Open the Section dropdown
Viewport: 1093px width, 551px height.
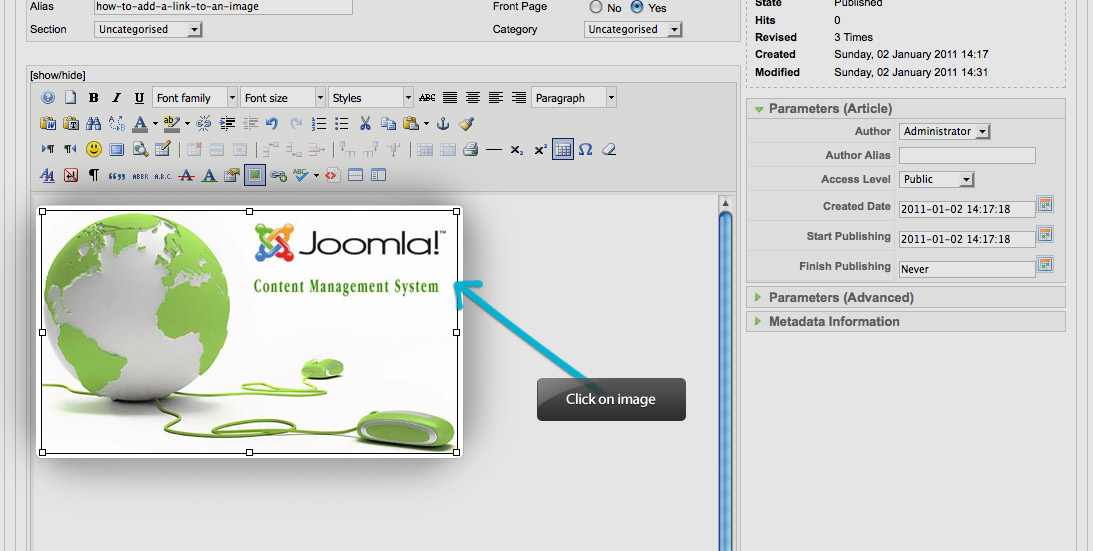point(148,29)
